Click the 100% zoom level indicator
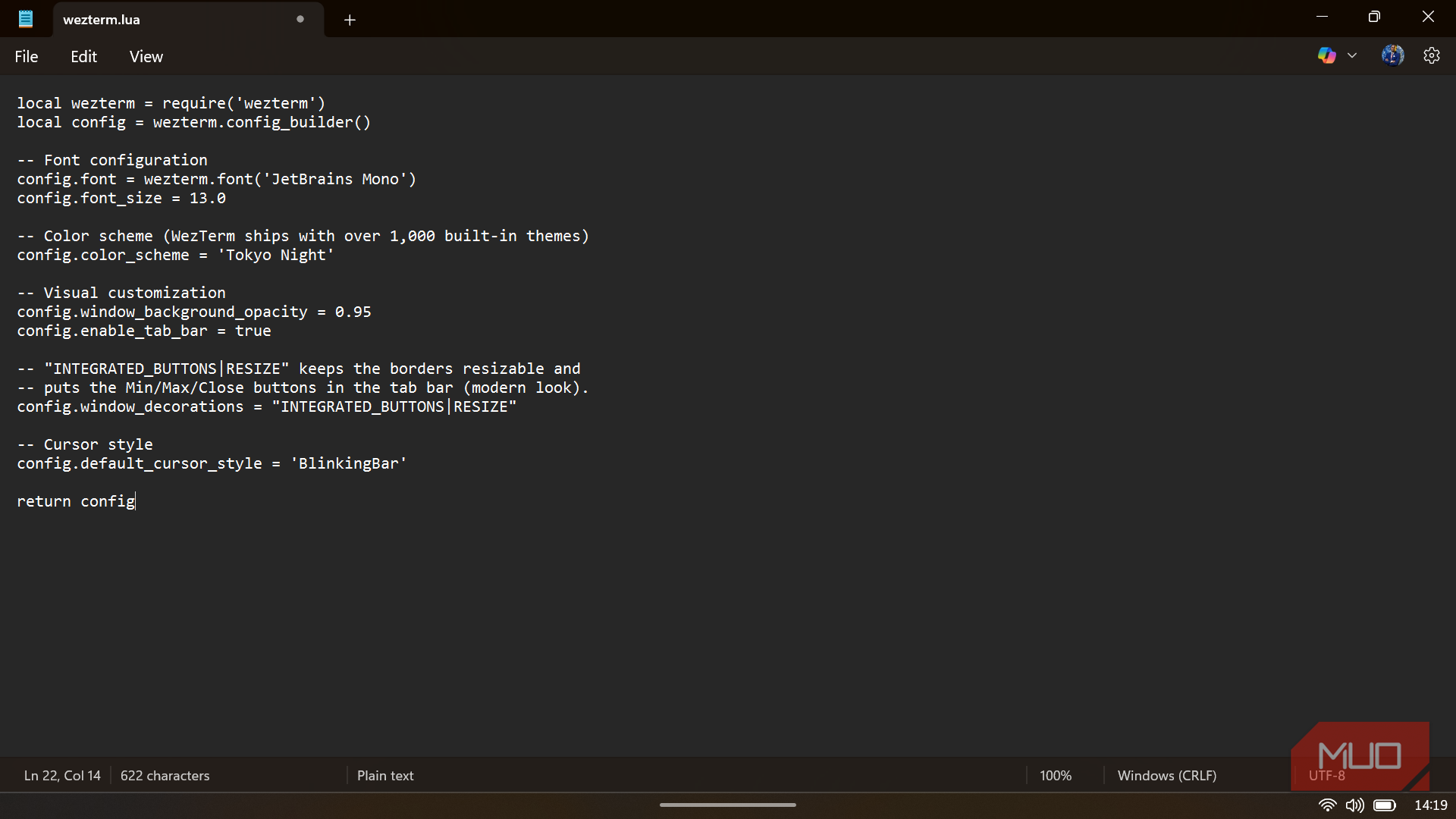The height and width of the screenshot is (819, 1456). coord(1056,776)
